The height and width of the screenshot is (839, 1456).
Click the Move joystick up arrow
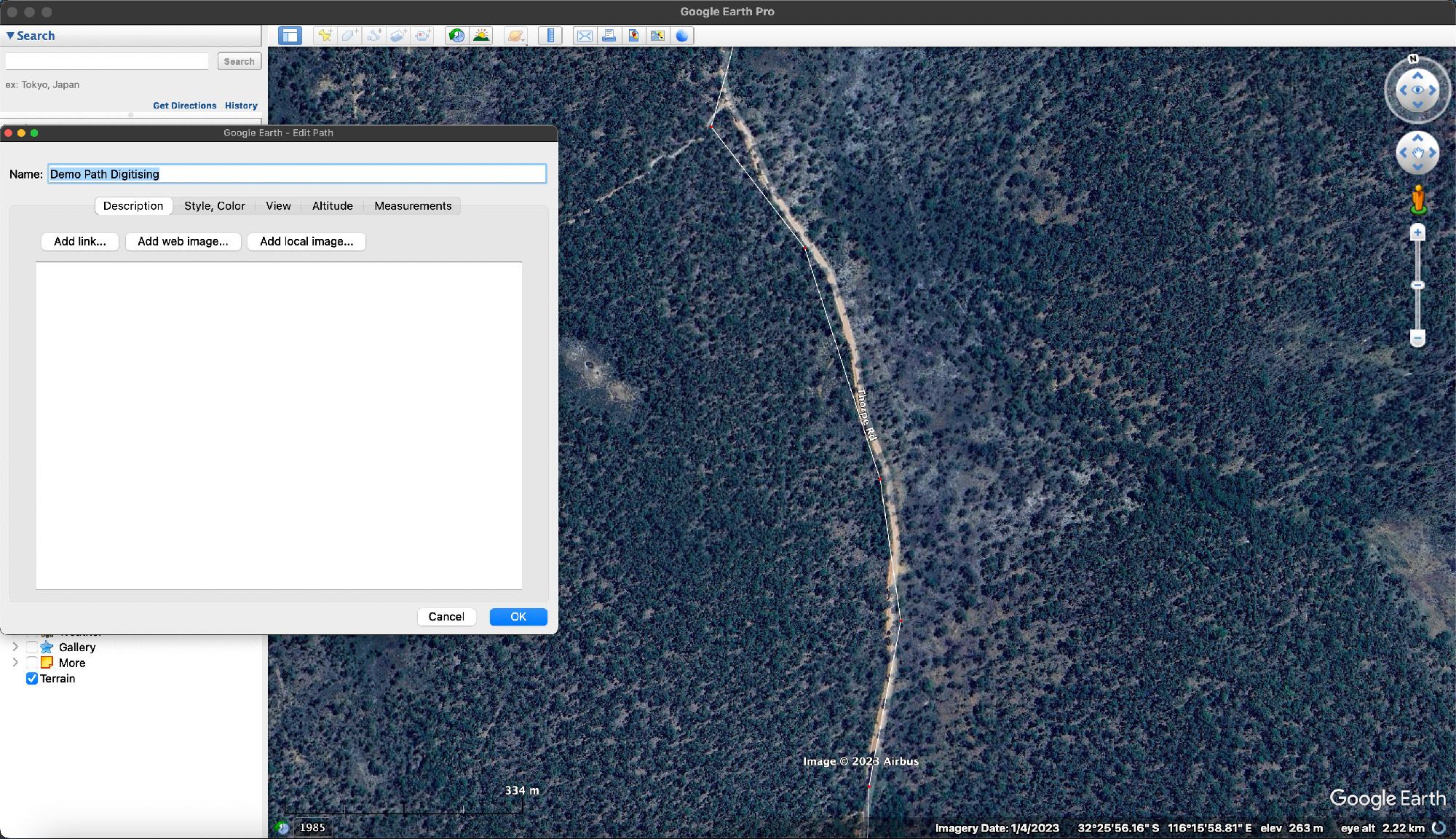(x=1417, y=138)
